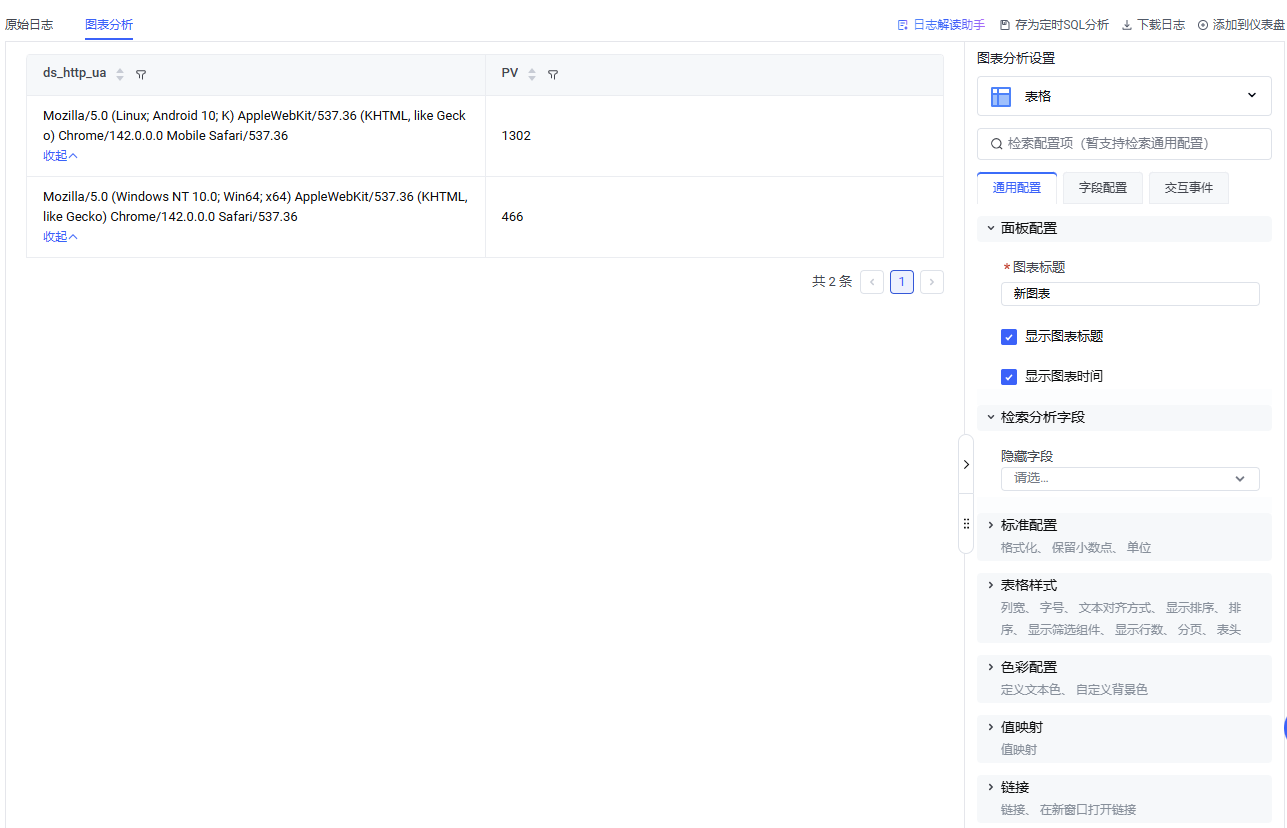Image resolution: width=1287 pixels, height=828 pixels.
Task: Collapse the right settings panel arrow
Action: 966,464
